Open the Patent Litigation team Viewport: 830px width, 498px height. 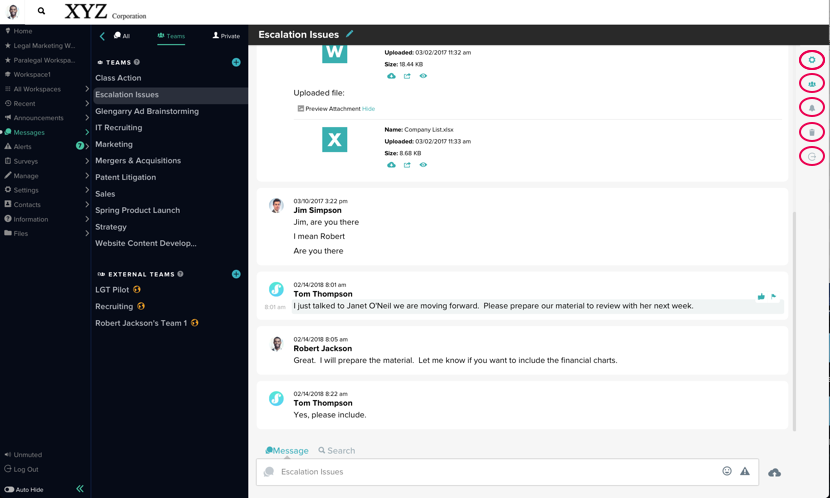click(125, 177)
